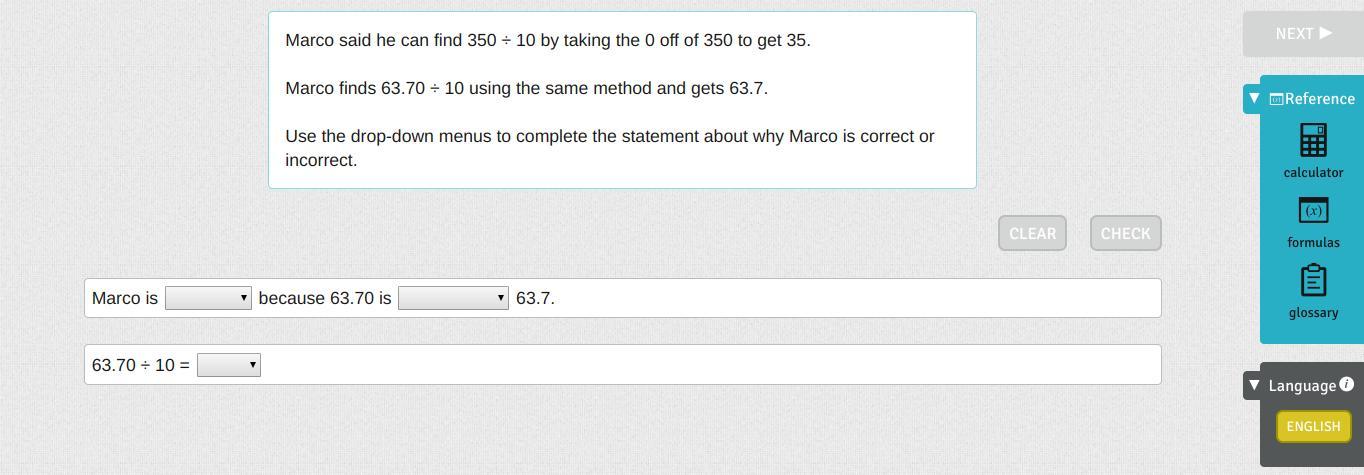The image size is (1364, 475).
Task: Collapse the Language panel triangle
Action: tap(1254, 385)
